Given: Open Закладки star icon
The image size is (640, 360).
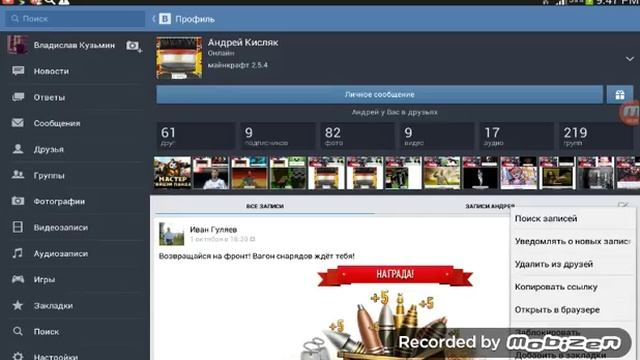Looking at the screenshot, I should click(18, 305).
